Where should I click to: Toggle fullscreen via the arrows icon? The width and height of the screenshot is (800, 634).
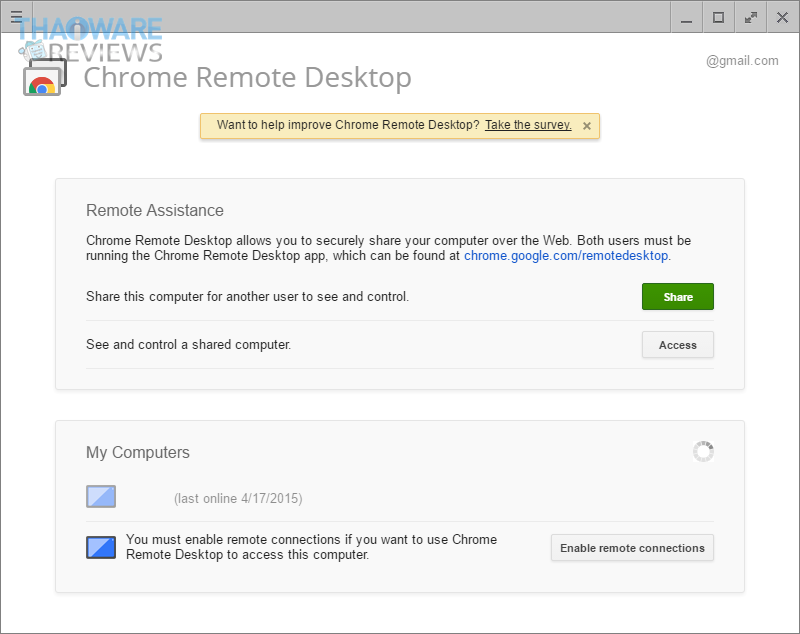click(751, 17)
